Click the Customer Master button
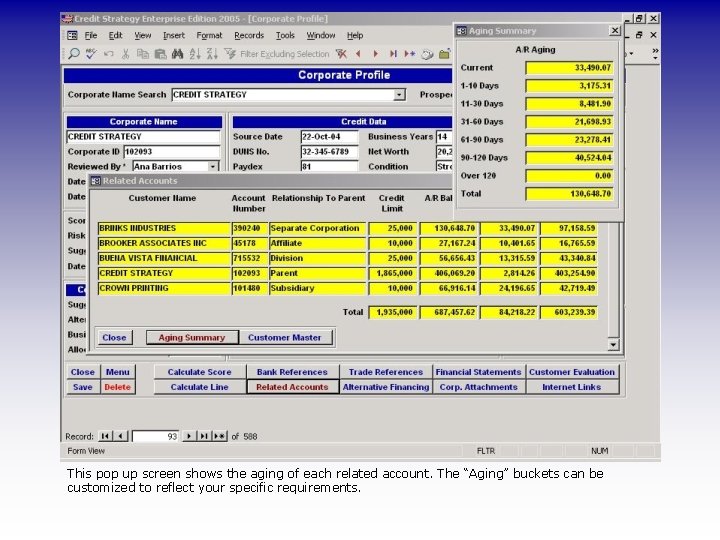 pyautogui.click(x=285, y=338)
